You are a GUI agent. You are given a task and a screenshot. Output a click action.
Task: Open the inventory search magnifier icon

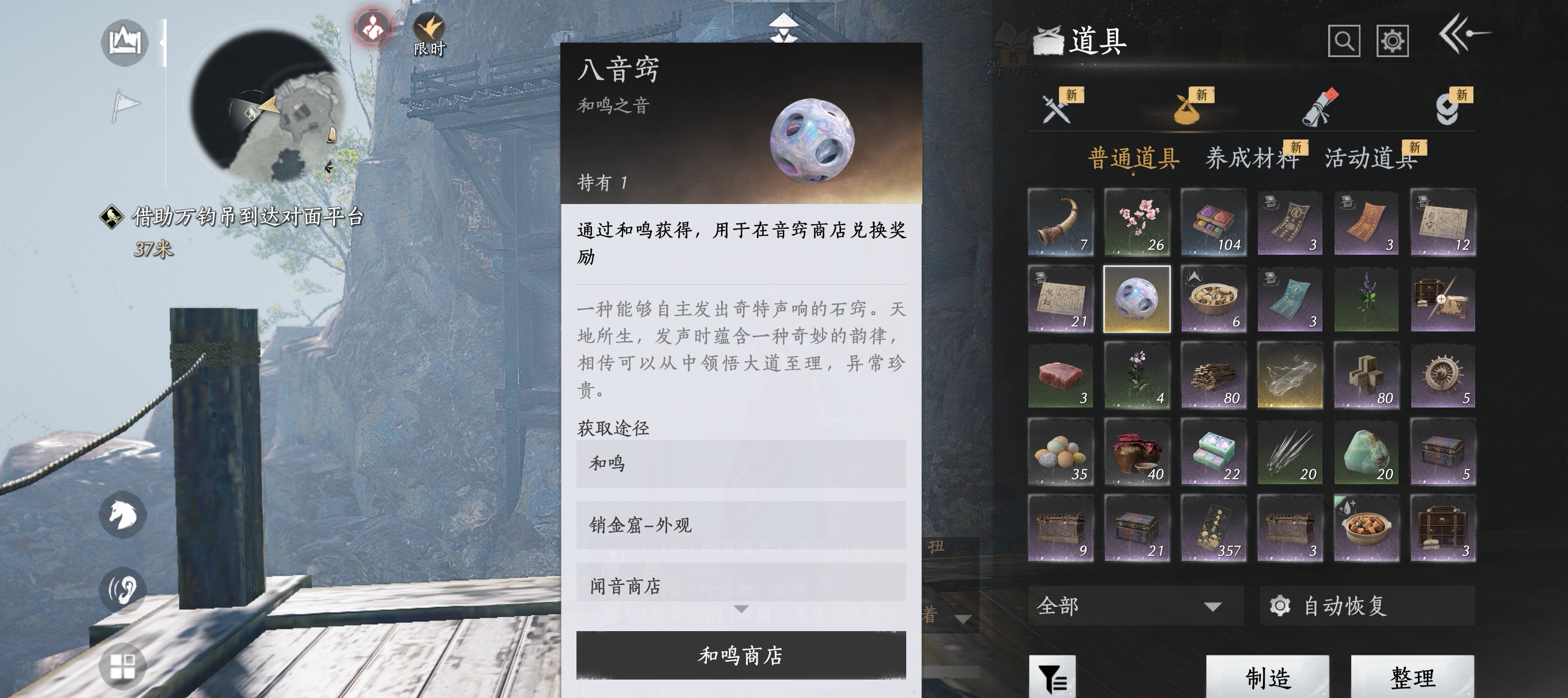tap(1343, 41)
